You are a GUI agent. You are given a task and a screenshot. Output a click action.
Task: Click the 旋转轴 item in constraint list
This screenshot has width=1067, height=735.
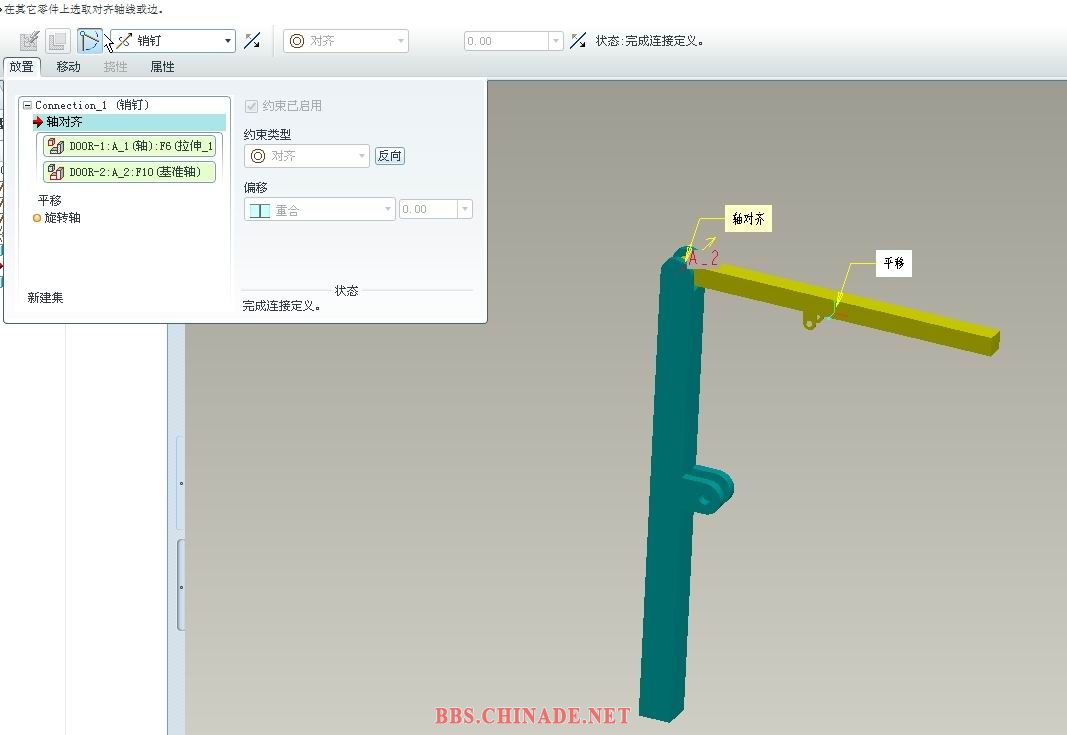click(62, 217)
